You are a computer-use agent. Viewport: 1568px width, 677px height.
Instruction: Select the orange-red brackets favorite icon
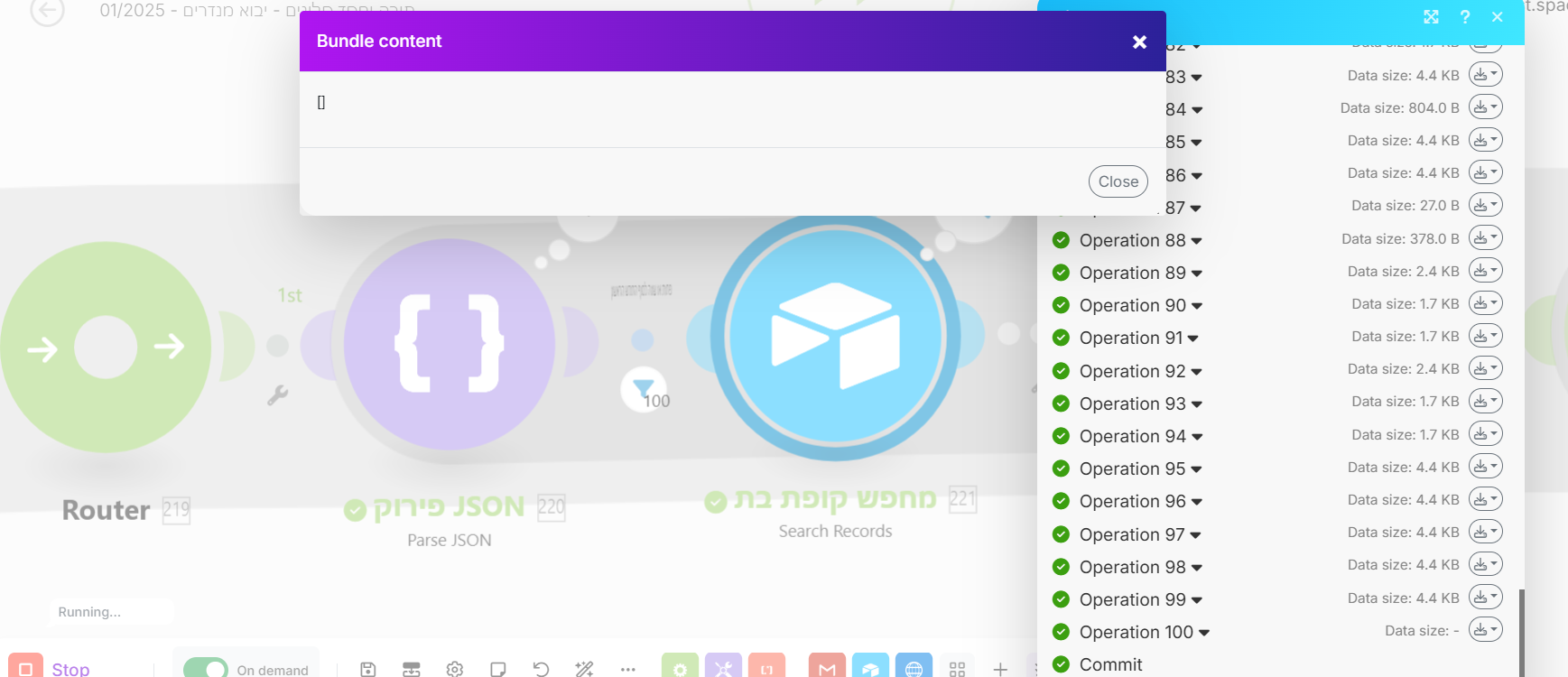pos(766,666)
